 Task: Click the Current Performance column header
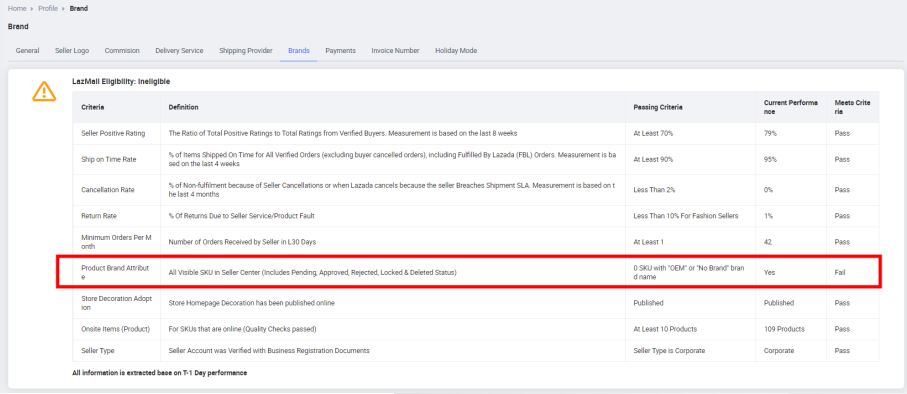pos(791,107)
